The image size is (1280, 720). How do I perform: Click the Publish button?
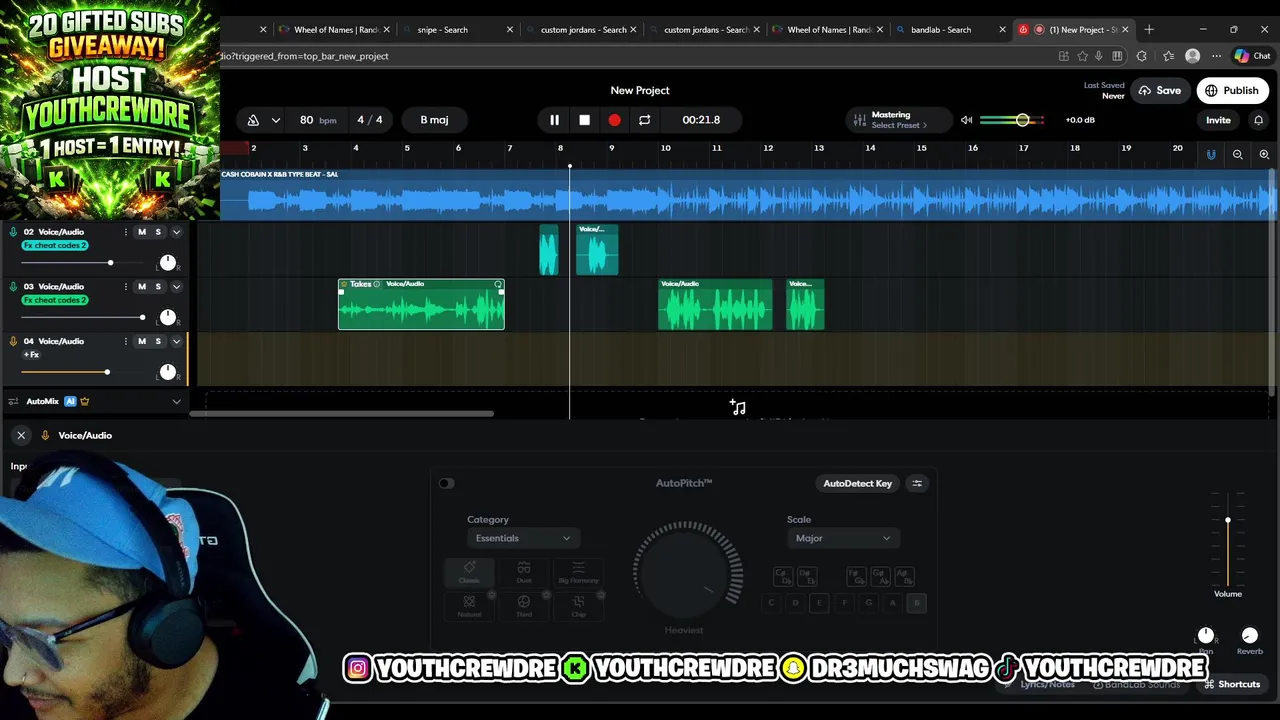1232,90
